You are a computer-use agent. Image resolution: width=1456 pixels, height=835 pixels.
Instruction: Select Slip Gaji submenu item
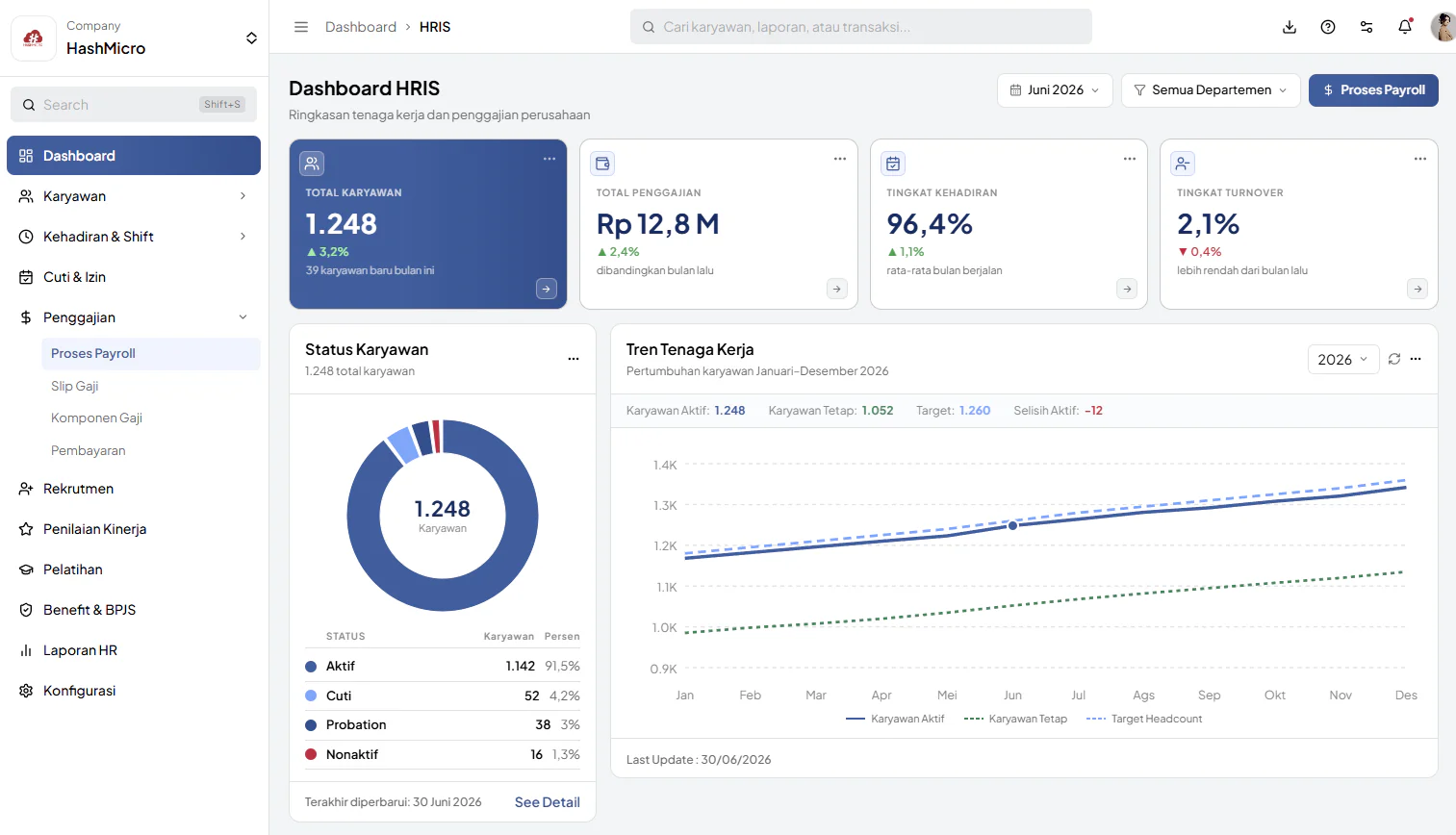coord(75,386)
